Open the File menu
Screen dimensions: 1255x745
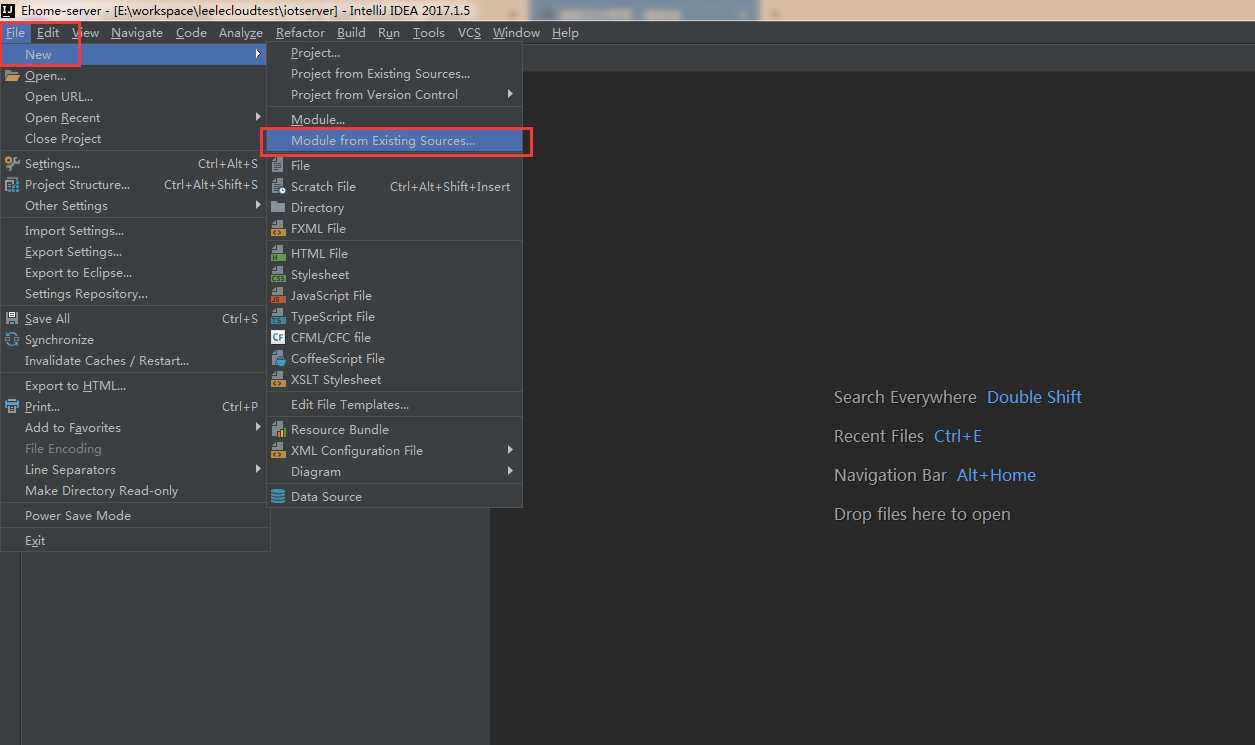click(x=15, y=32)
